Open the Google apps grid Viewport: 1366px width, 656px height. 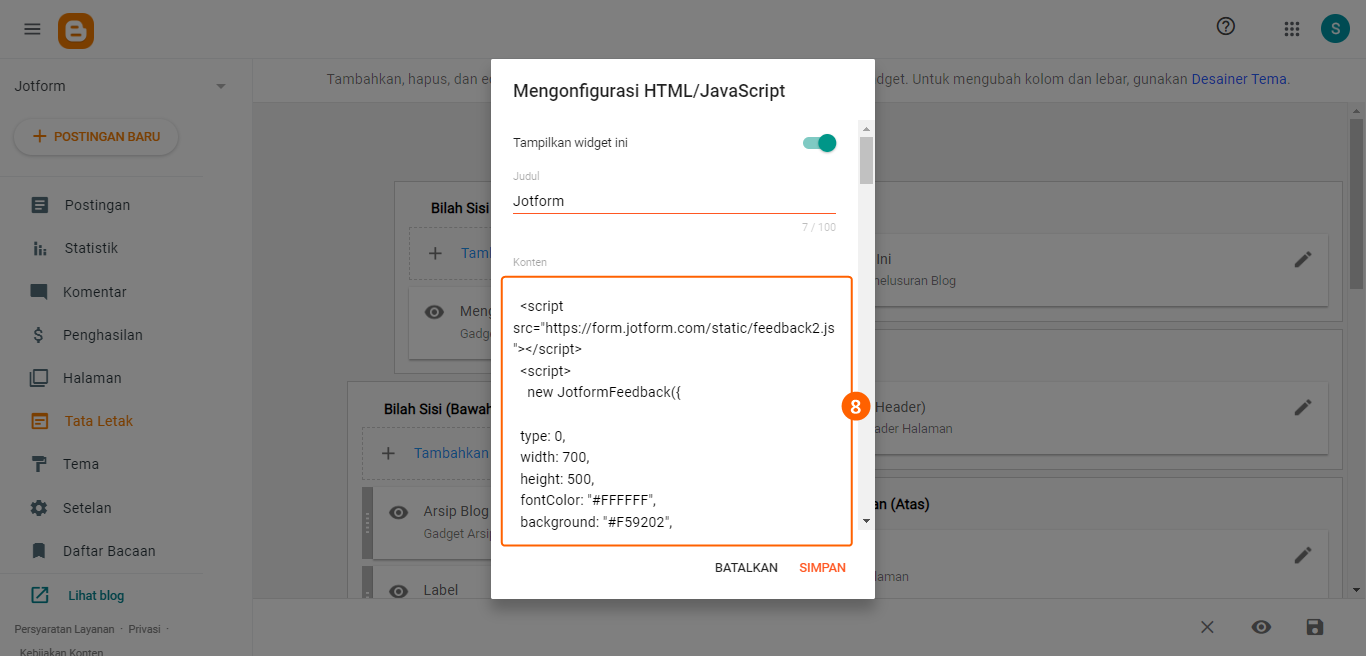pos(1292,29)
